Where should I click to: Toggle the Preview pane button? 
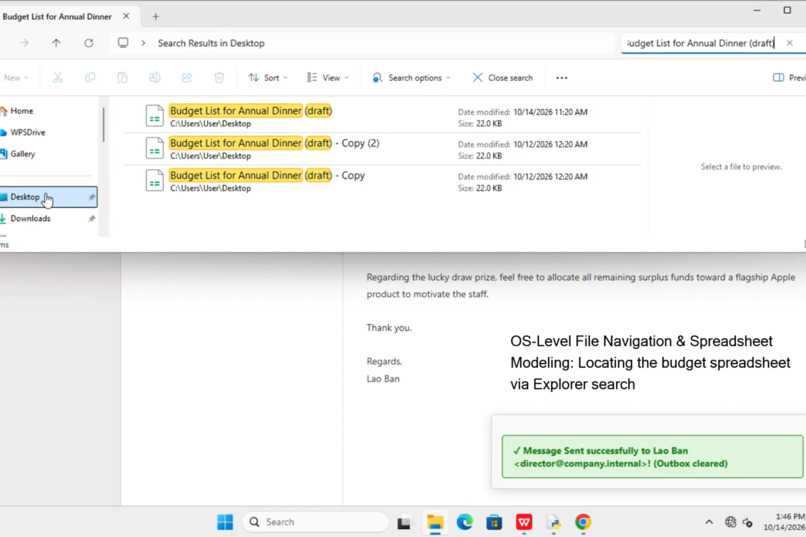coord(789,78)
